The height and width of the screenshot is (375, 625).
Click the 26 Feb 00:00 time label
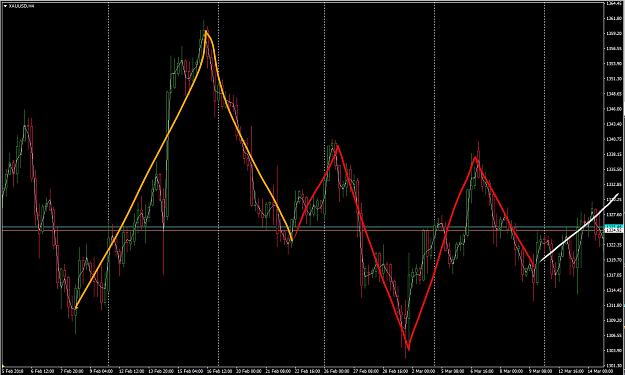point(336,371)
